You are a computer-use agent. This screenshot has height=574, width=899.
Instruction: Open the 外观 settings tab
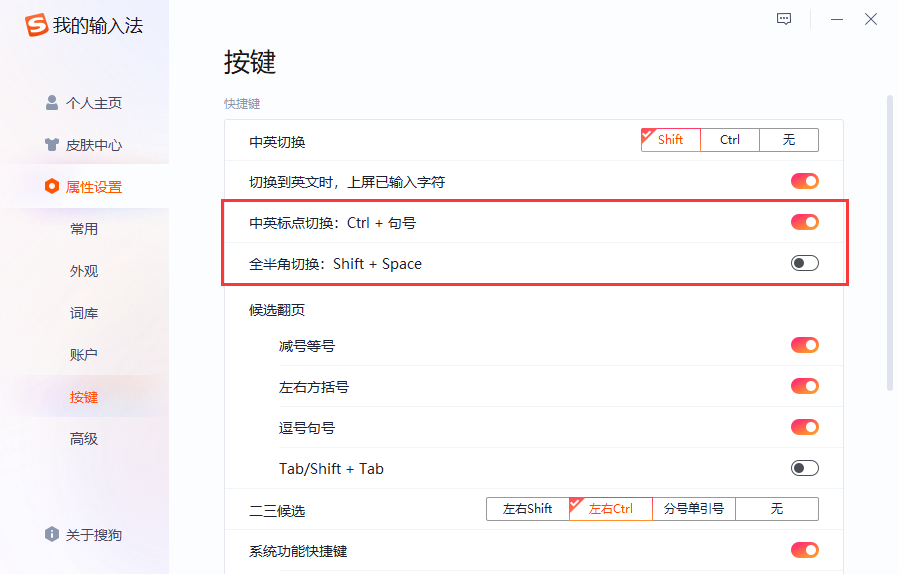click(x=84, y=271)
